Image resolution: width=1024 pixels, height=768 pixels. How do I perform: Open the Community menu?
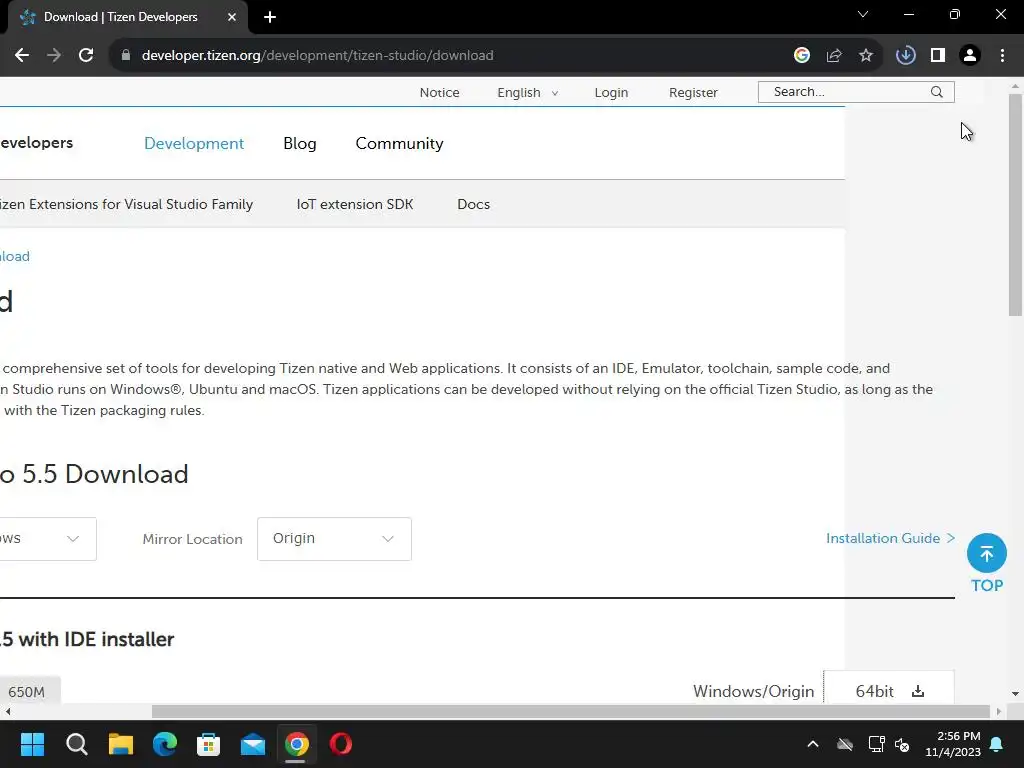[400, 143]
